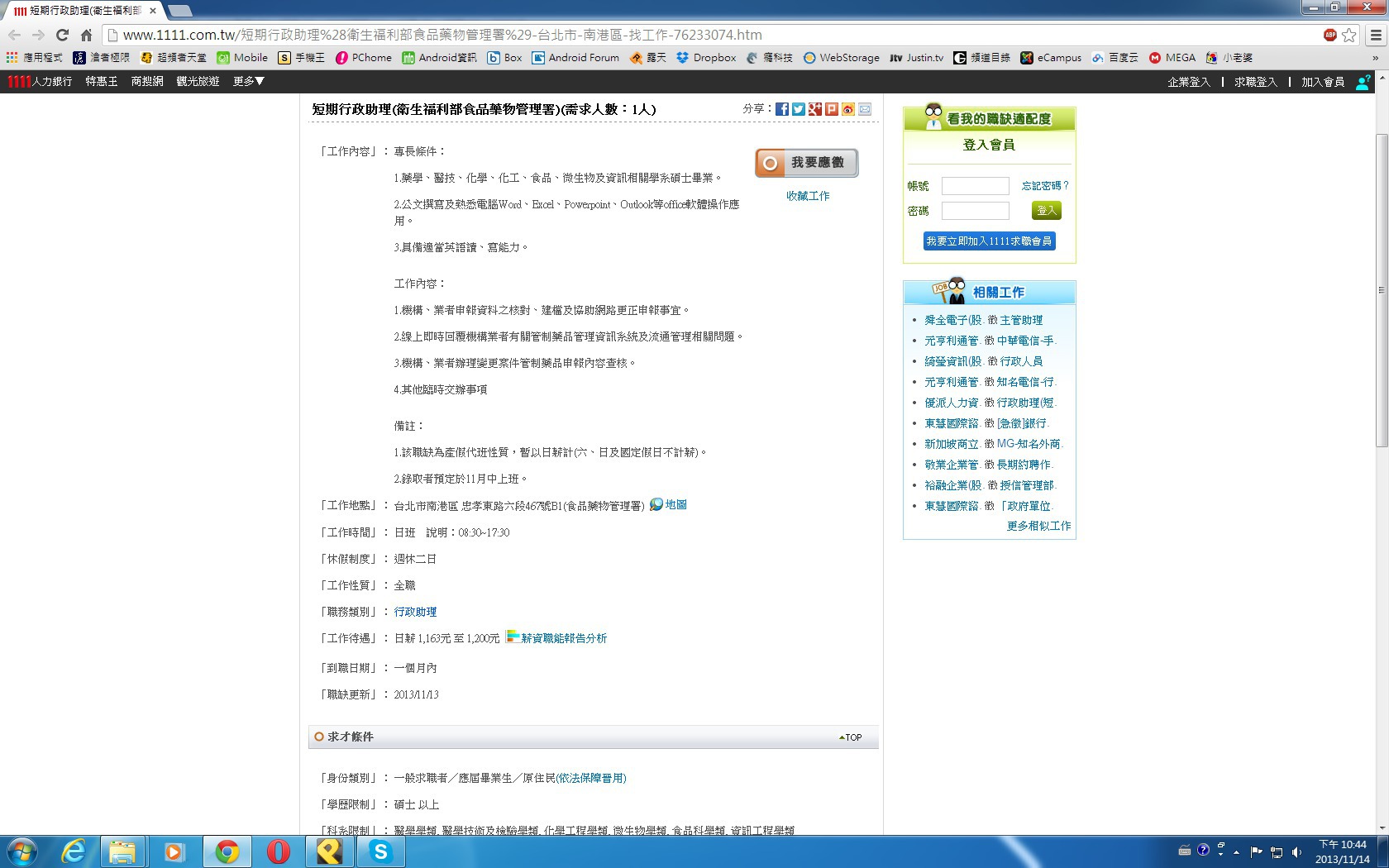Reload the page with the refresh icon
Screen dimensions: 1389x868
(62, 35)
